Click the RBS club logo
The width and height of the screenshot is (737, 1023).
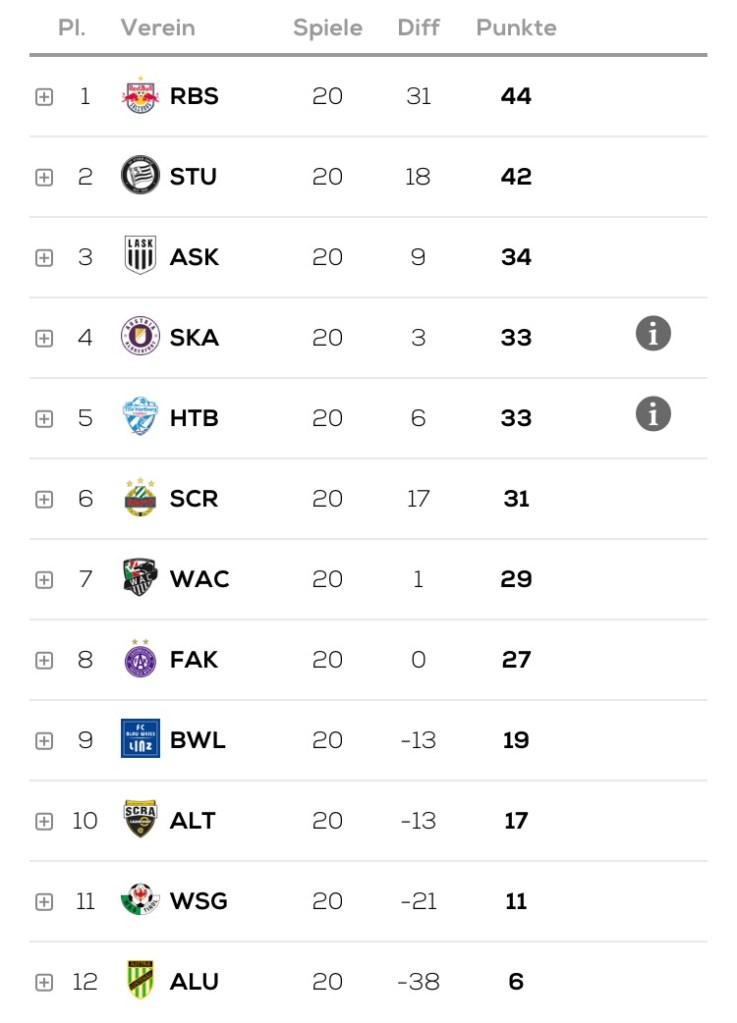[140, 96]
